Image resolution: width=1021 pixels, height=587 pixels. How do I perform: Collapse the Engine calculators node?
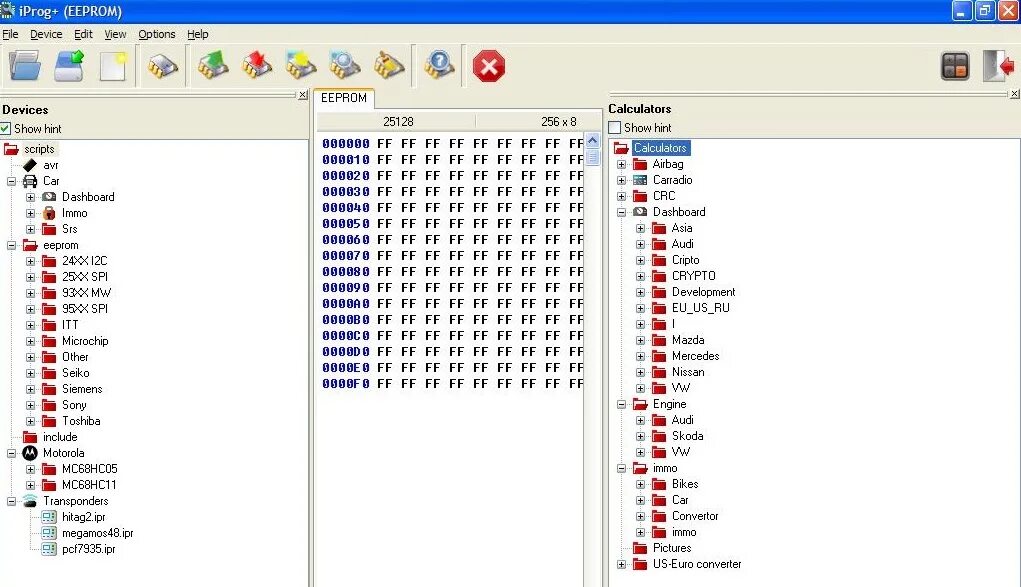pyautogui.click(x=621, y=405)
